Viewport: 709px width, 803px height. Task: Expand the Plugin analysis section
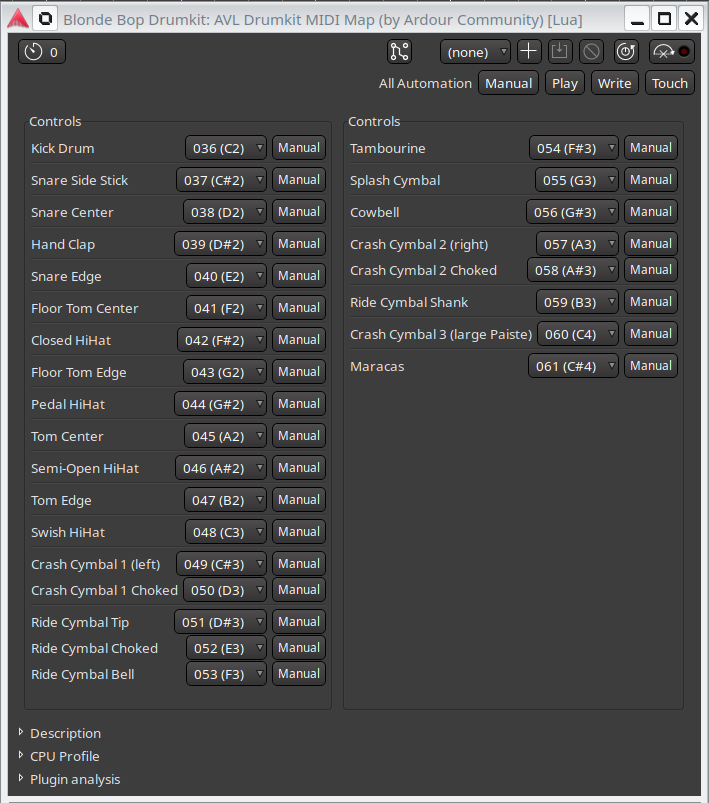[x=74, y=779]
